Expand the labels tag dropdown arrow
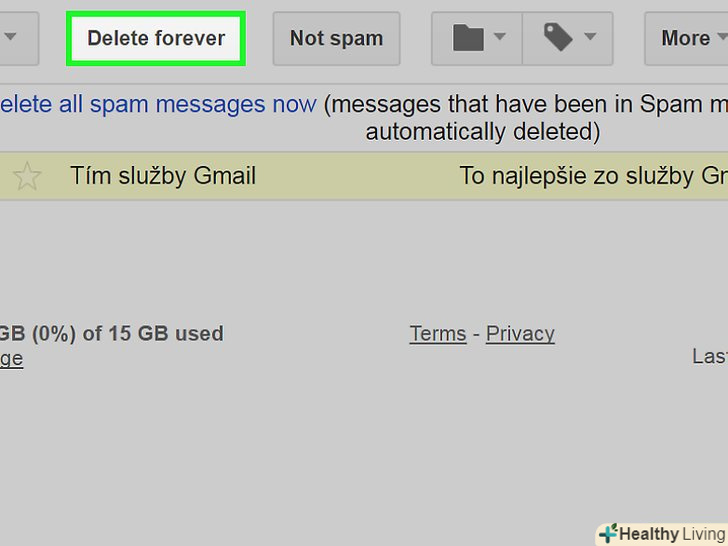728x546 pixels. pyautogui.click(x=590, y=38)
